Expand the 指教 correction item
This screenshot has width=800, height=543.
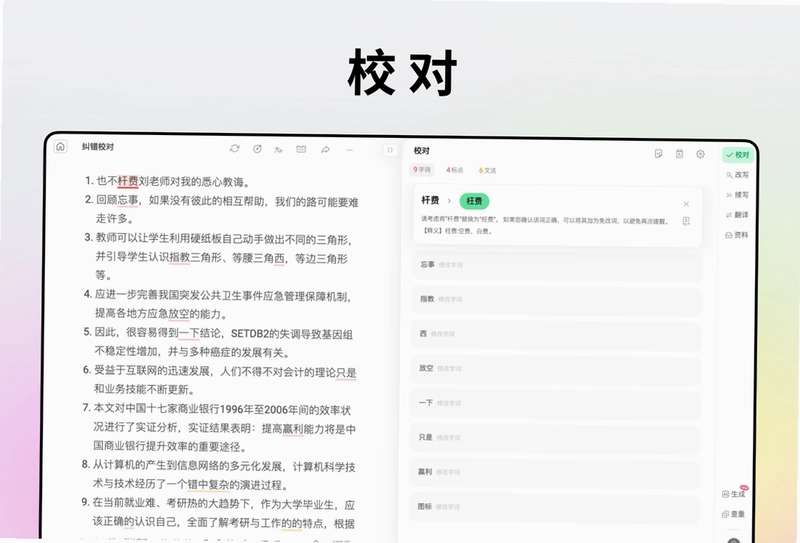point(556,300)
